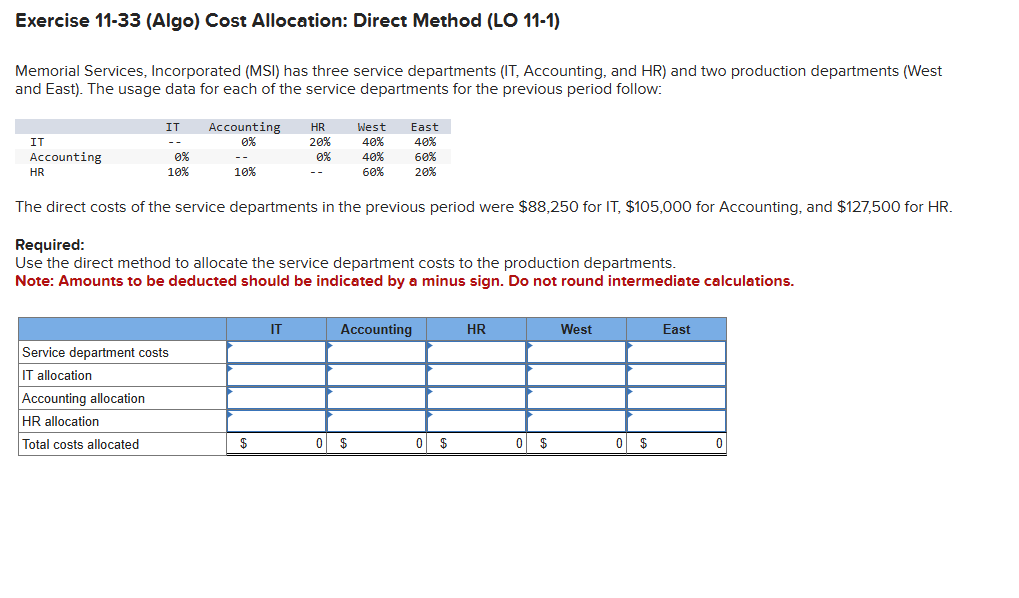Click the West column header
The width and height of the screenshot is (1019, 598).
point(576,329)
